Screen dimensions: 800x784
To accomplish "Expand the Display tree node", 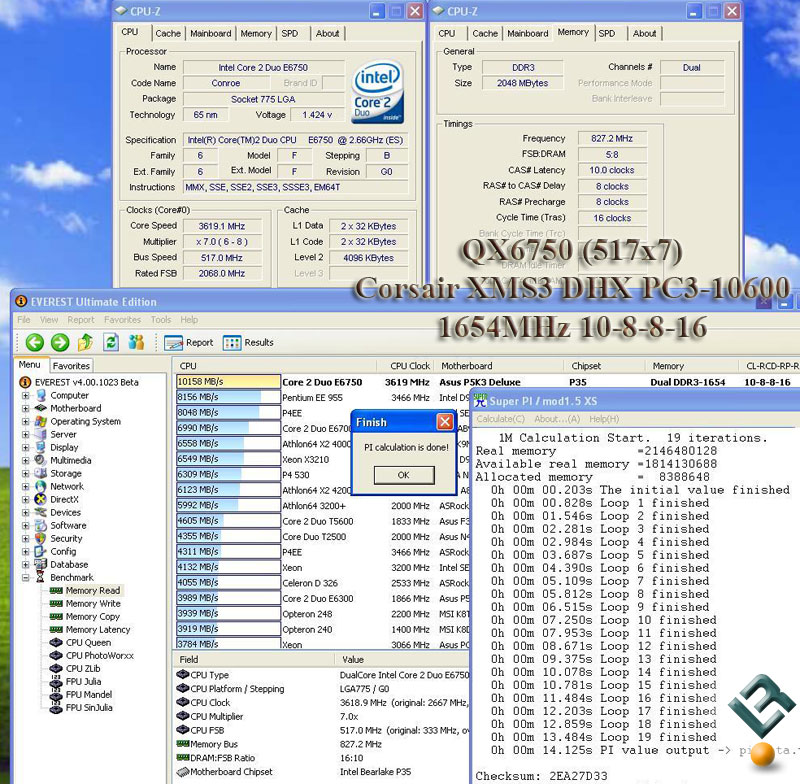I will (x=26, y=447).
